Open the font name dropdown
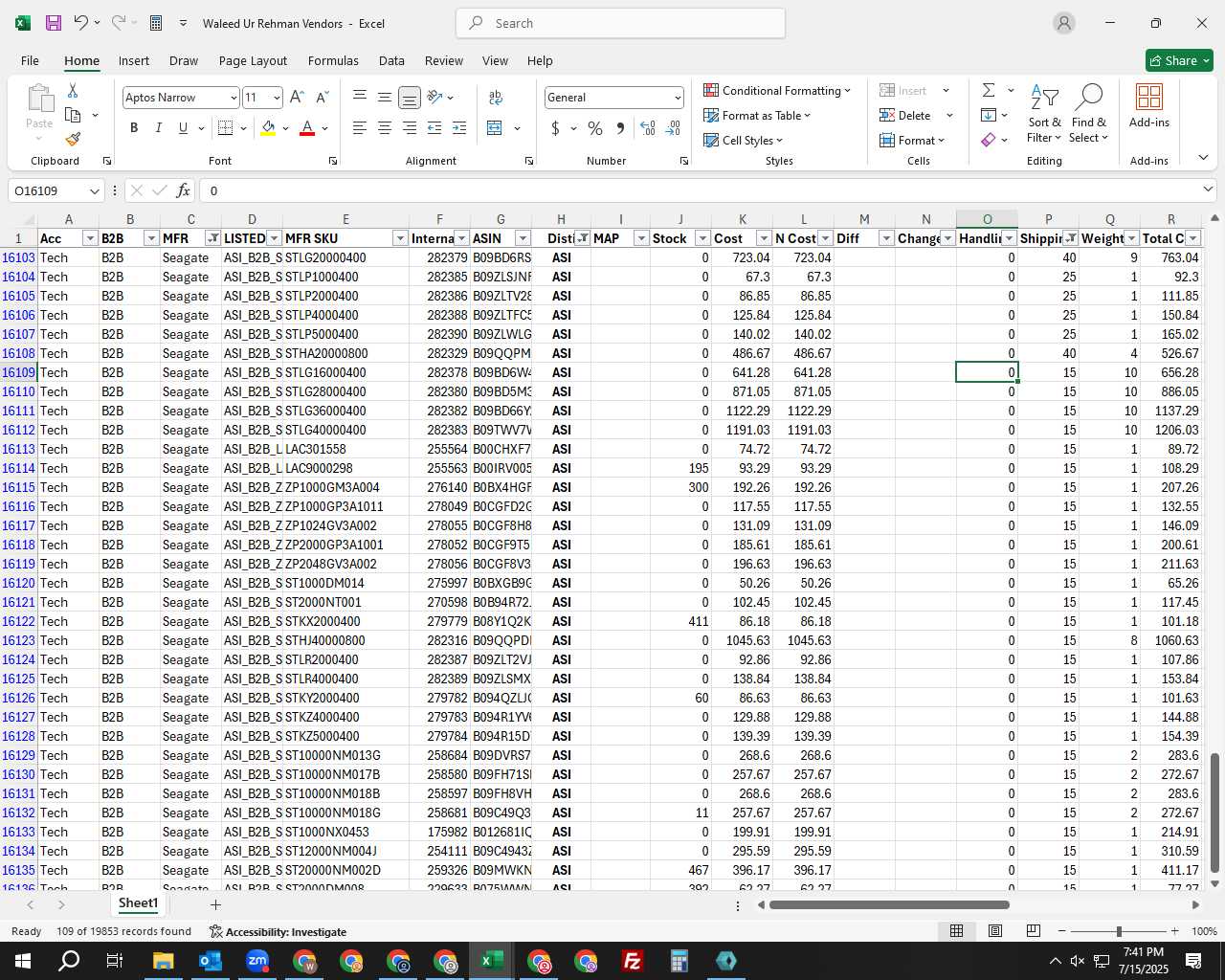This screenshot has height=980, width=1225. coord(233,98)
